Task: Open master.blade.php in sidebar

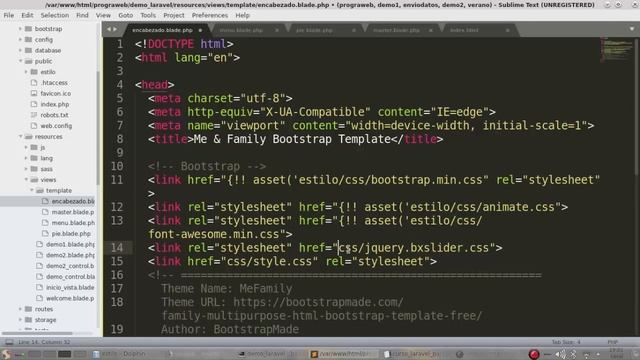Action: (x=73, y=212)
